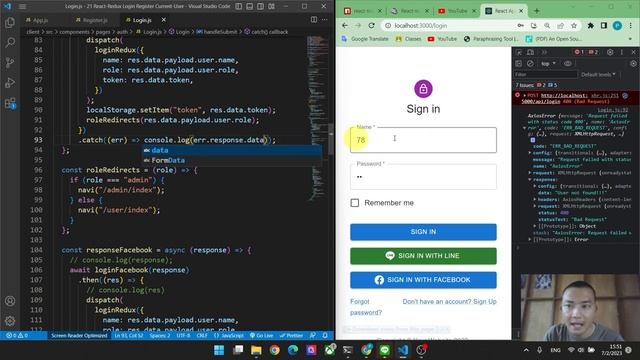This screenshot has height=360, width=640.
Task: Click the zoom magnifier icon in address bar
Action: 547,25
